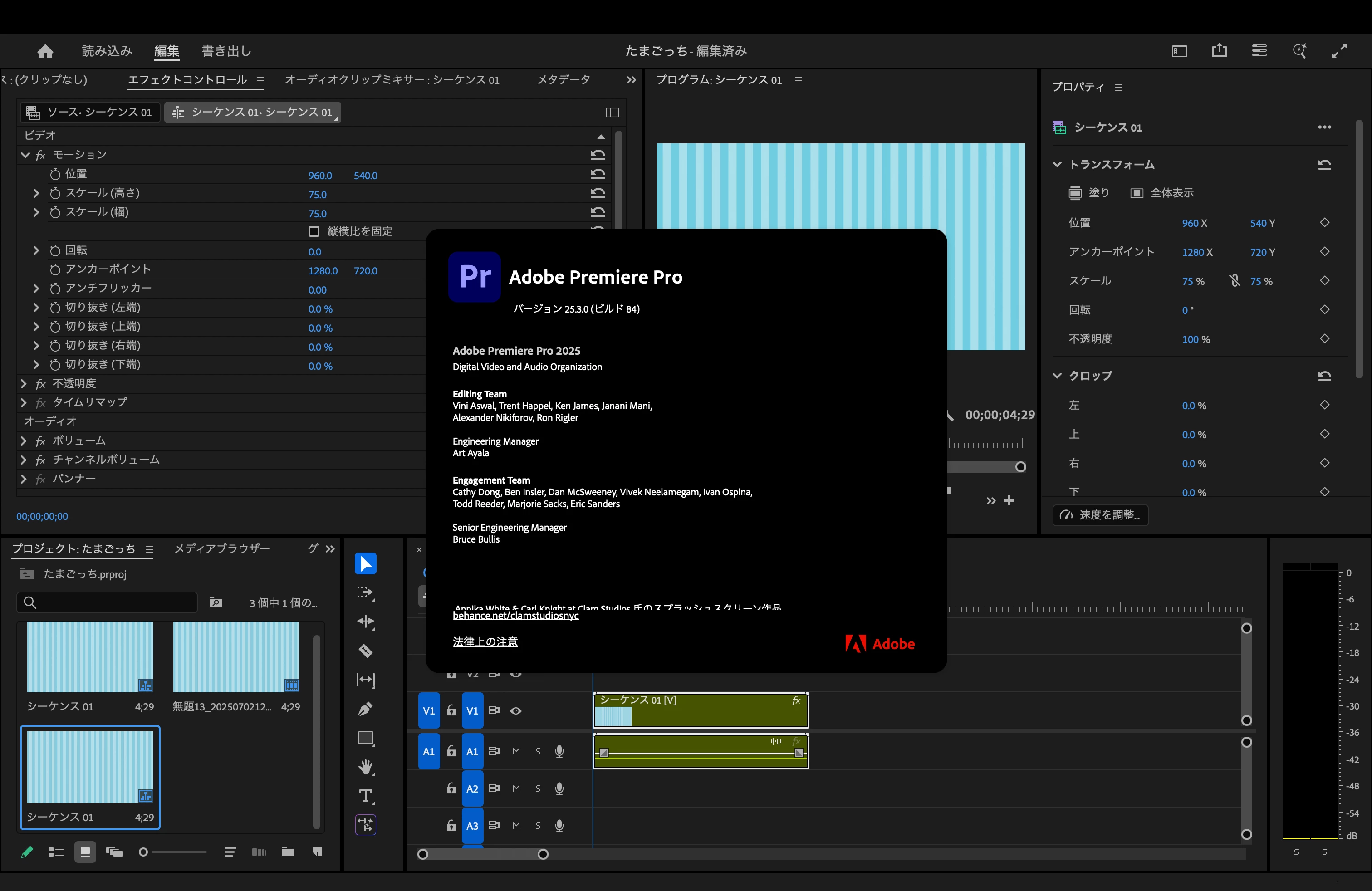Expand the 不透明度 effect group

tap(24, 384)
